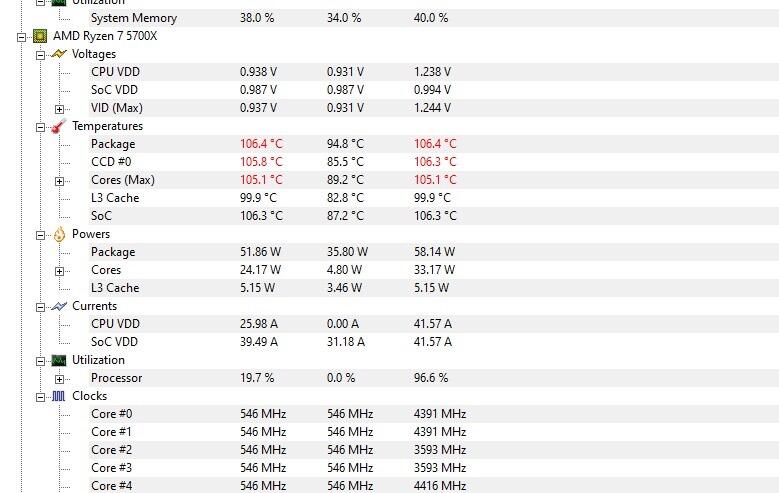This screenshot has height=493, width=779.
Task: Click the Temperatures thermometer icon
Action: click(59, 126)
